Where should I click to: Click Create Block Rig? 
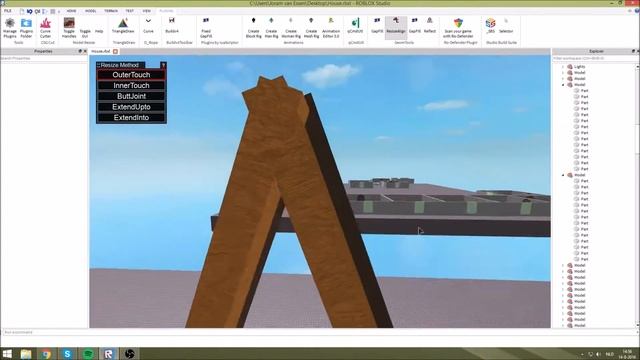tap(253, 28)
